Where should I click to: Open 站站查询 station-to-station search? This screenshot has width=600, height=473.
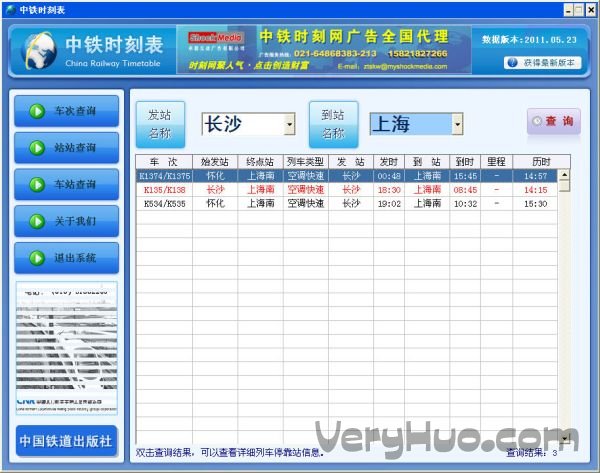click(67, 147)
